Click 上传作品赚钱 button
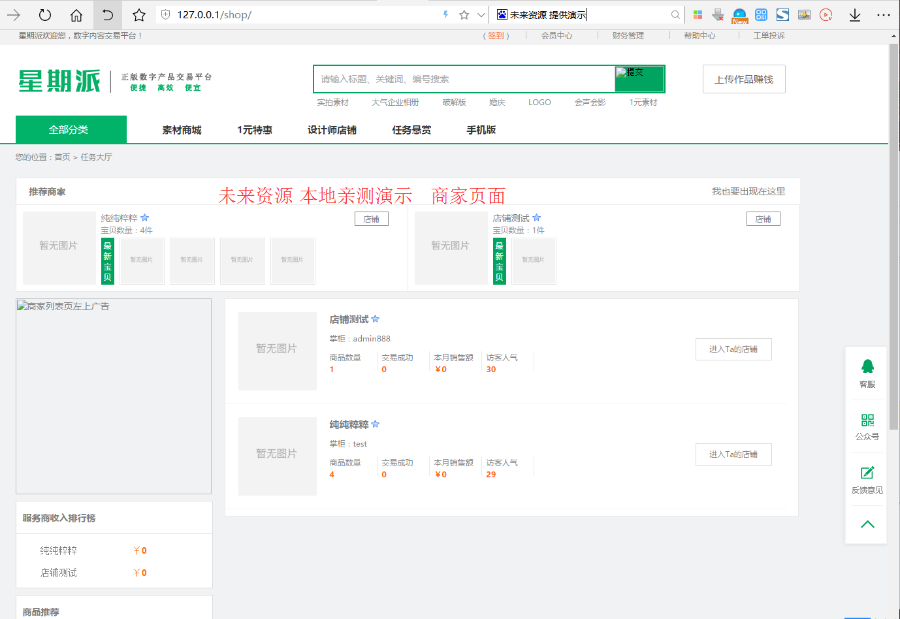 point(744,79)
